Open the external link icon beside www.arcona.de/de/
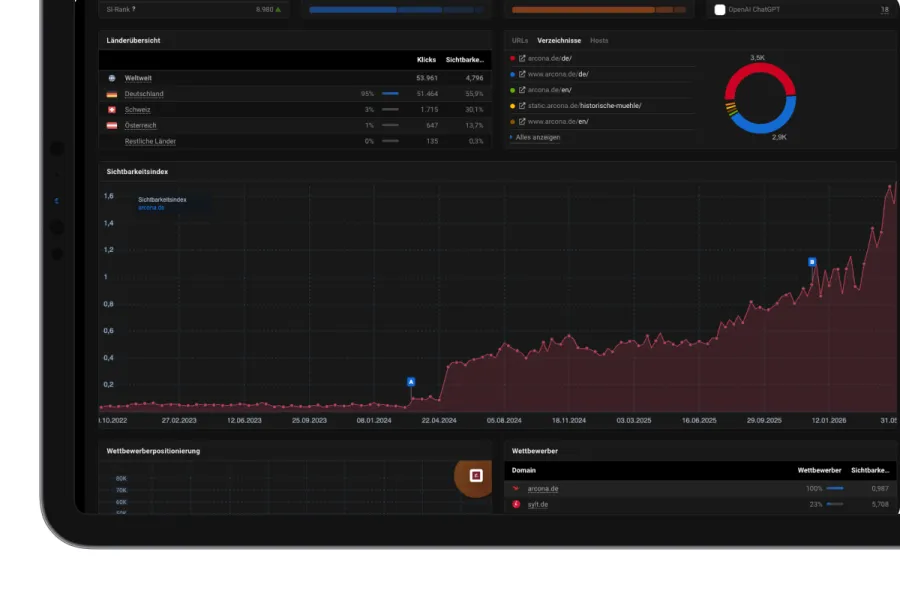Viewport: 900px width, 600px height. coord(522,74)
